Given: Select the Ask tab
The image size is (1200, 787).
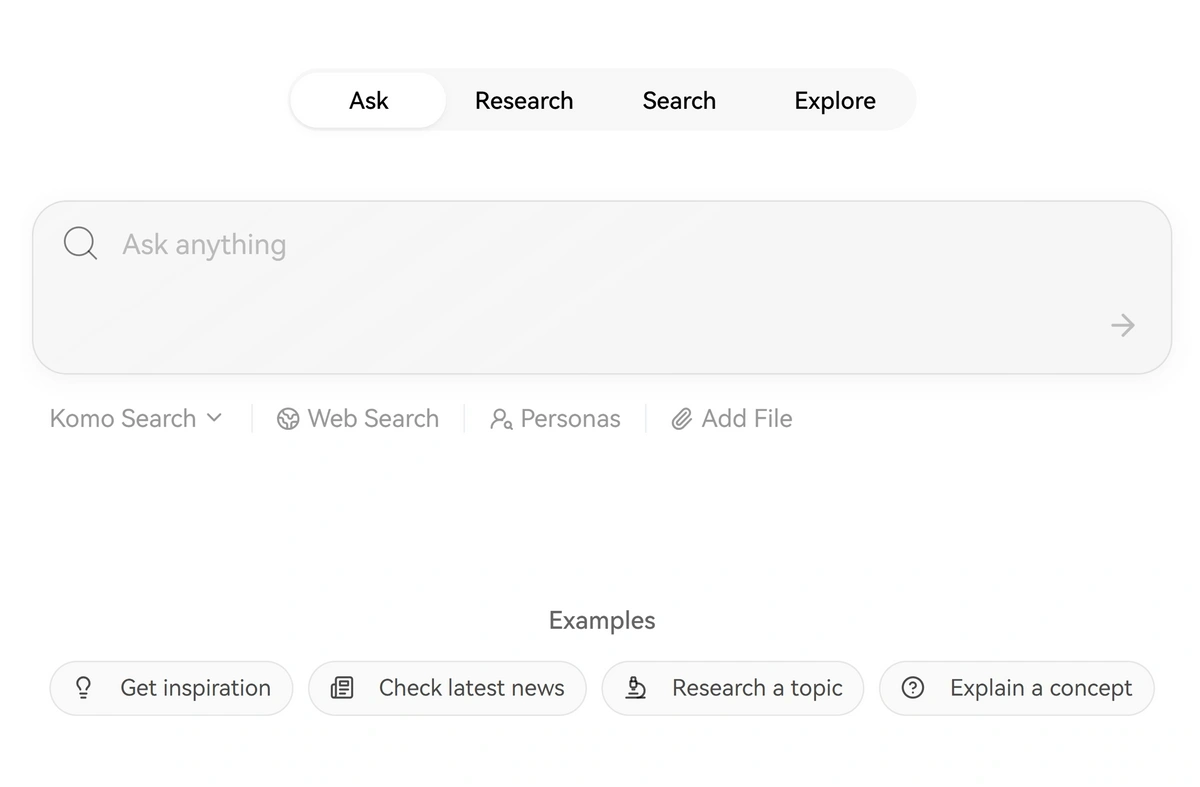Looking at the screenshot, I should pos(369,100).
